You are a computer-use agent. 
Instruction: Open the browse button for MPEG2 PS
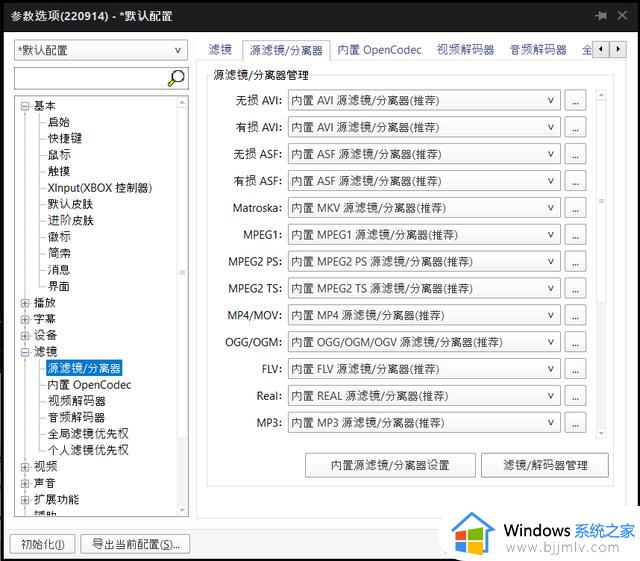(575, 261)
